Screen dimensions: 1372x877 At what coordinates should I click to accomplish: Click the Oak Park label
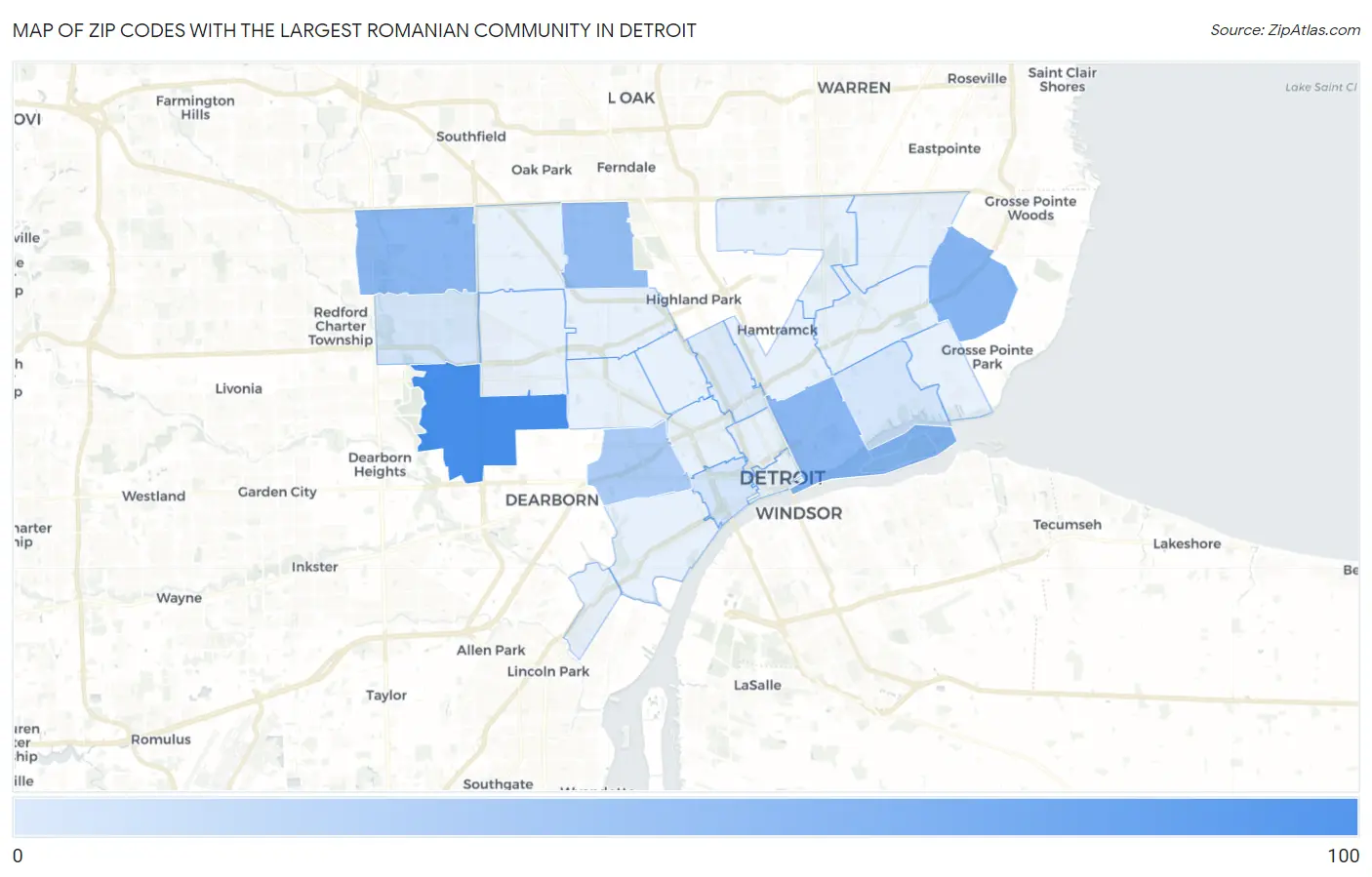point(542,170)
